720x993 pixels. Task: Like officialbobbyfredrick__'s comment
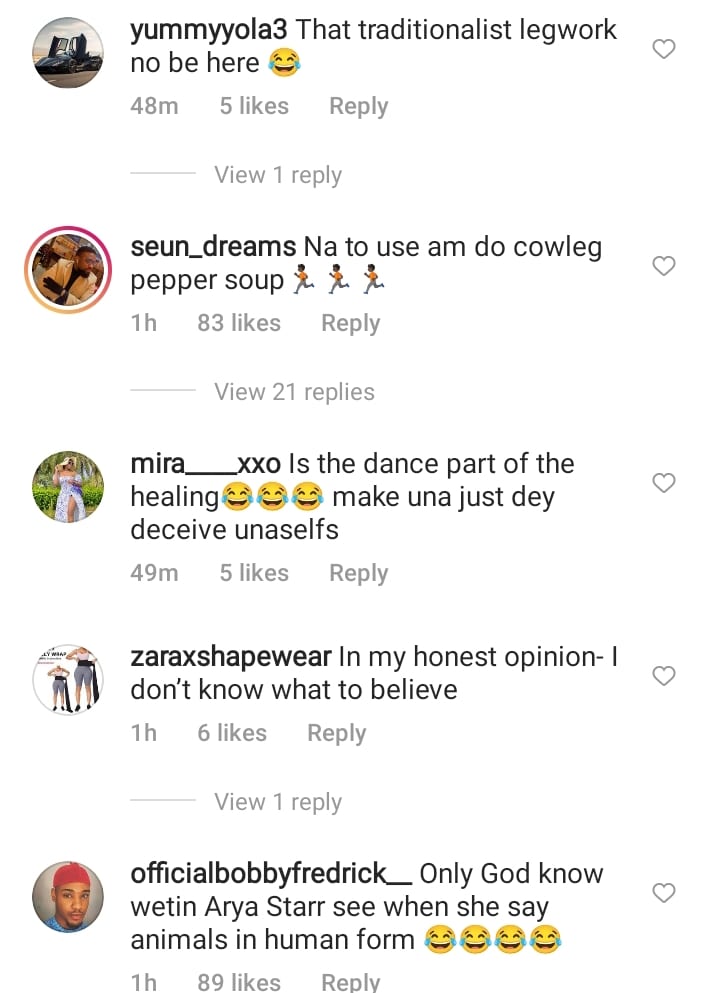click(664, 892)
